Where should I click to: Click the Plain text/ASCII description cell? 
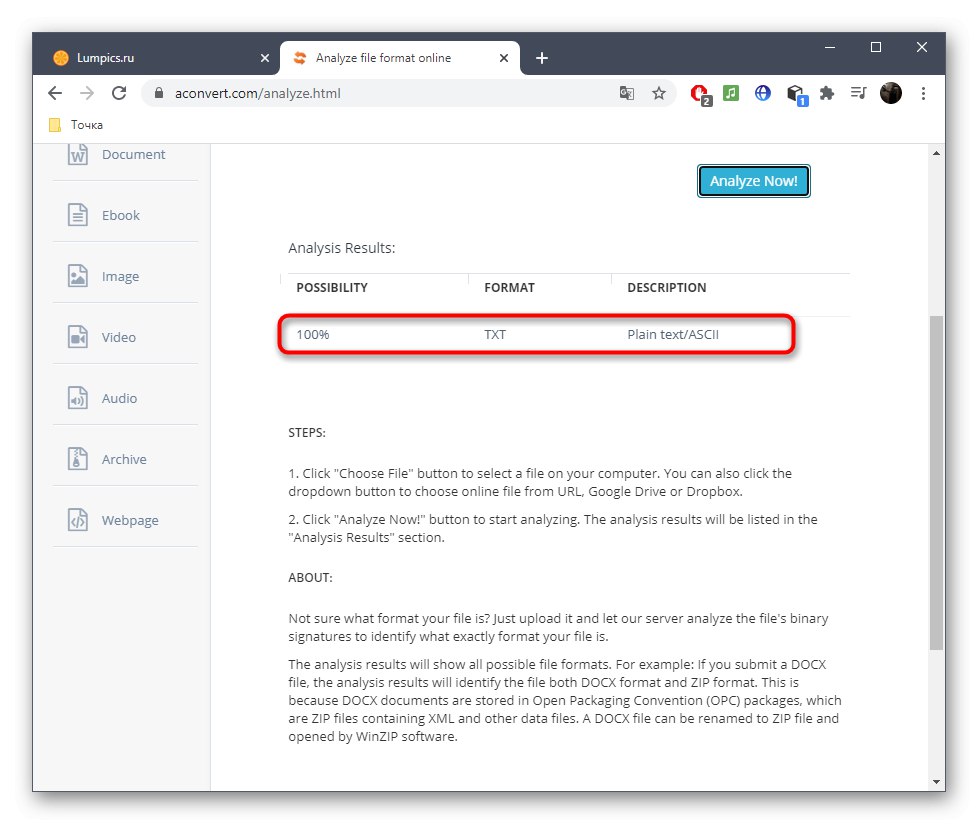[x=673, y=334]
